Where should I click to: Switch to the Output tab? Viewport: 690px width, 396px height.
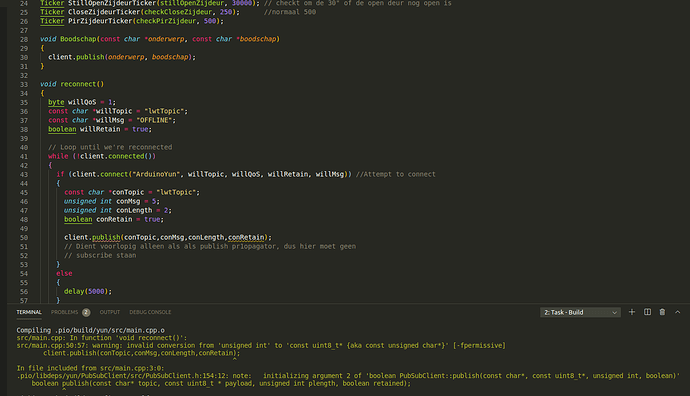pyautogui.click(x=110, y=312)
